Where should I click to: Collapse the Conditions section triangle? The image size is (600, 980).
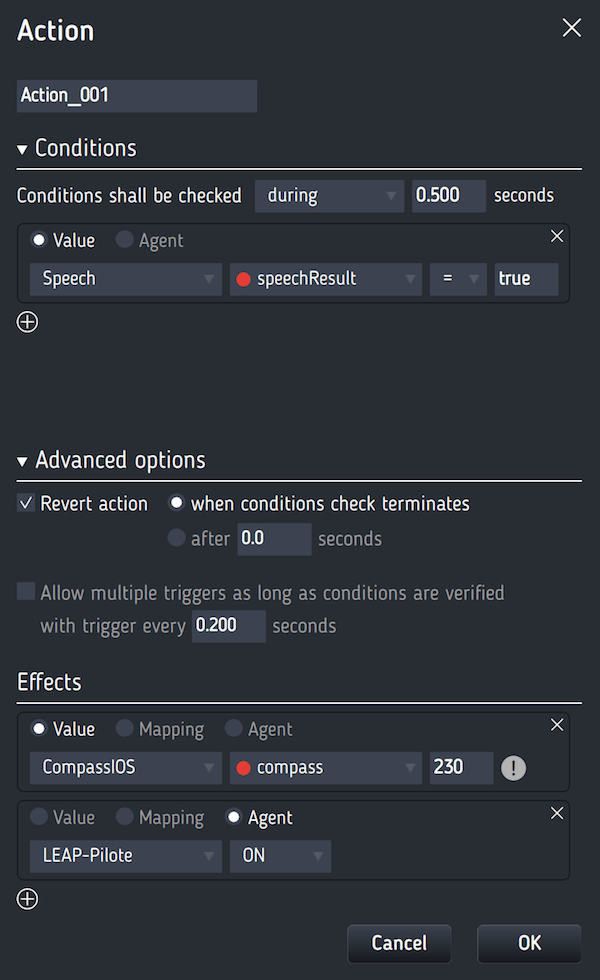[x=22, y=149]
